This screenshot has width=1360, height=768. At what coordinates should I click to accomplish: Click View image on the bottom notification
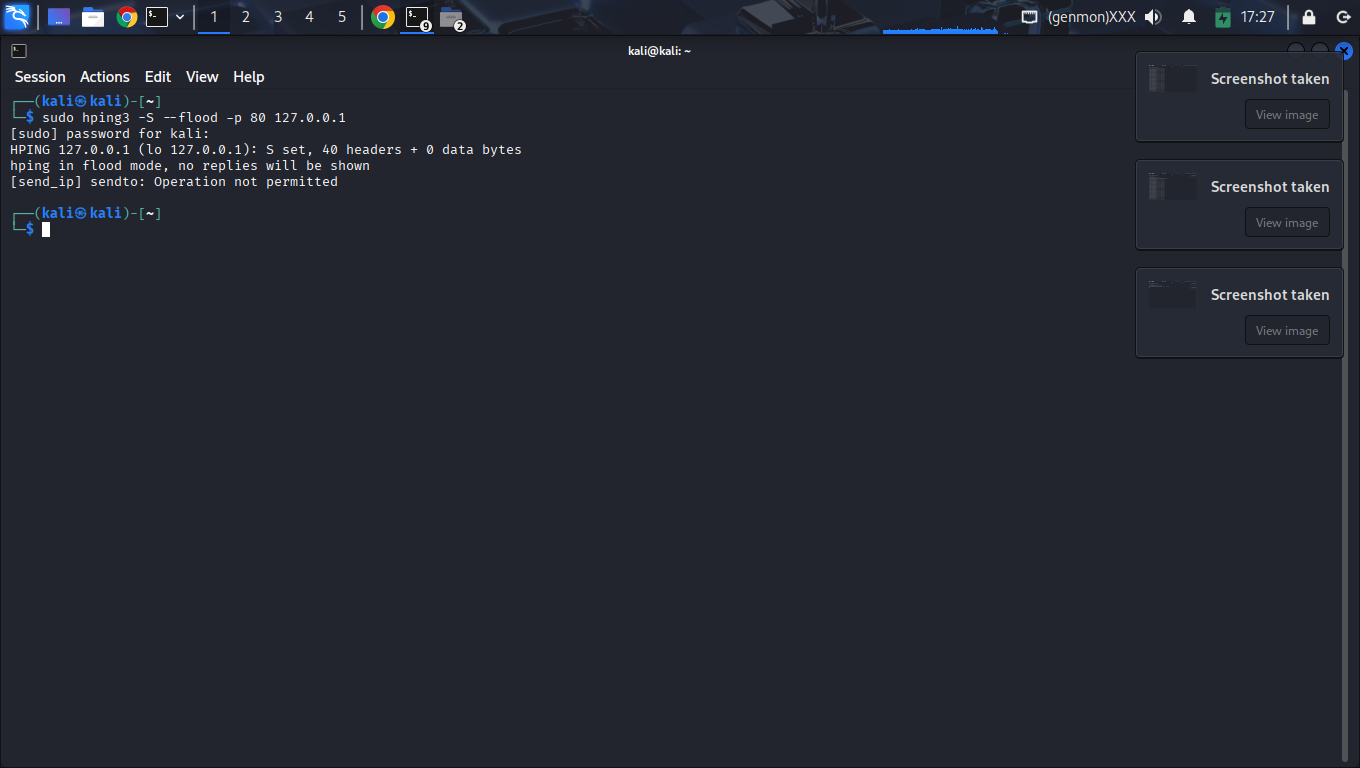point(1287,331)
